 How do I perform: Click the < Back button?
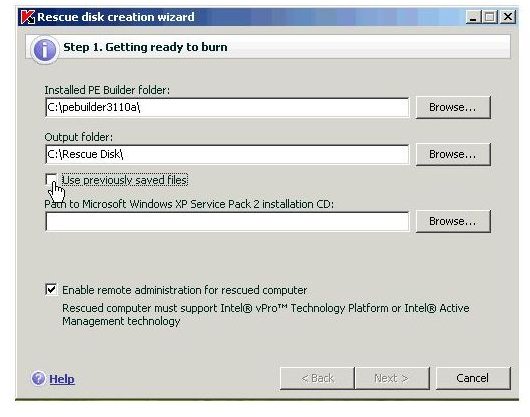pos(317,378)
